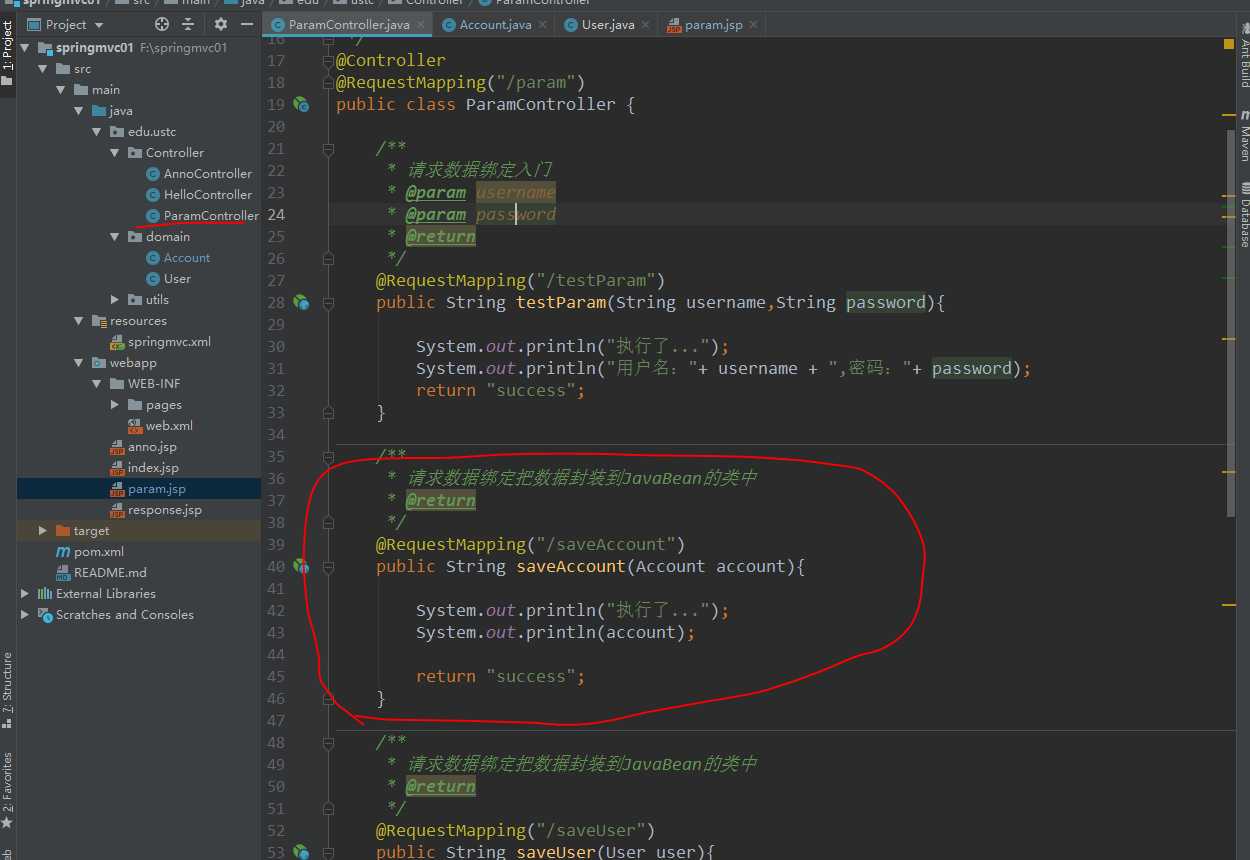Click the locate/scroll-from-source target icon

coord(162,24)
